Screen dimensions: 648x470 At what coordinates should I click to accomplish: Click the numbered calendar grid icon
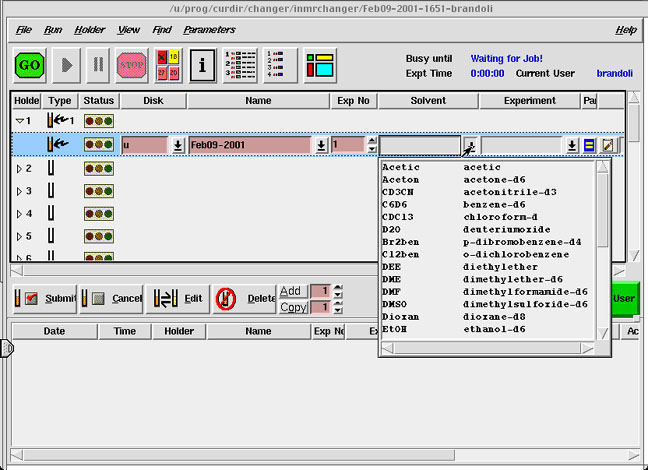166,65
